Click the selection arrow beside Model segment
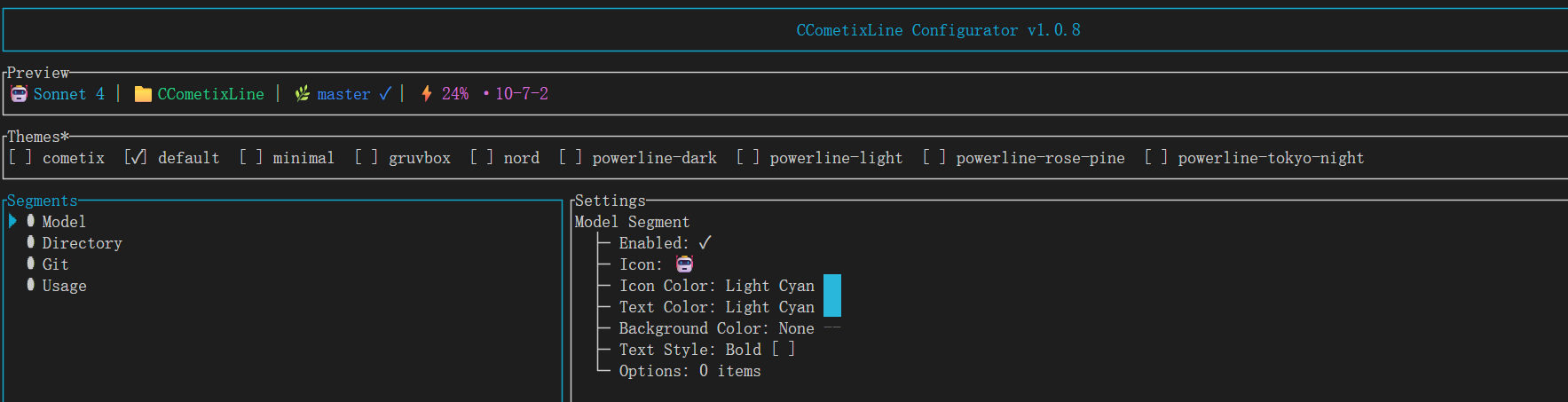1568x402 pixels. coord(12,221)
